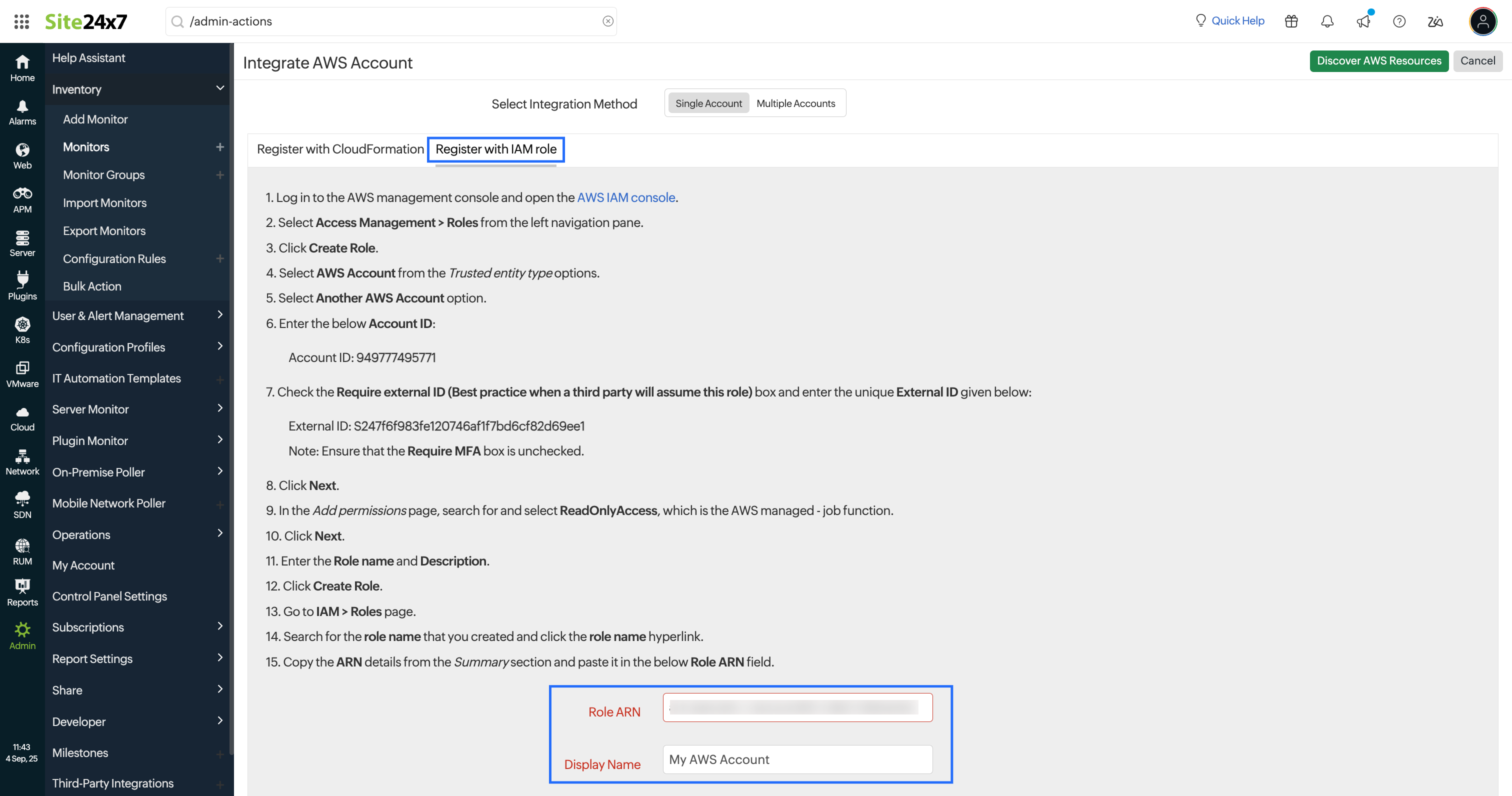Open the Alarms bell icon
The width and height of the screenshot is (1512, 796).
22,111
